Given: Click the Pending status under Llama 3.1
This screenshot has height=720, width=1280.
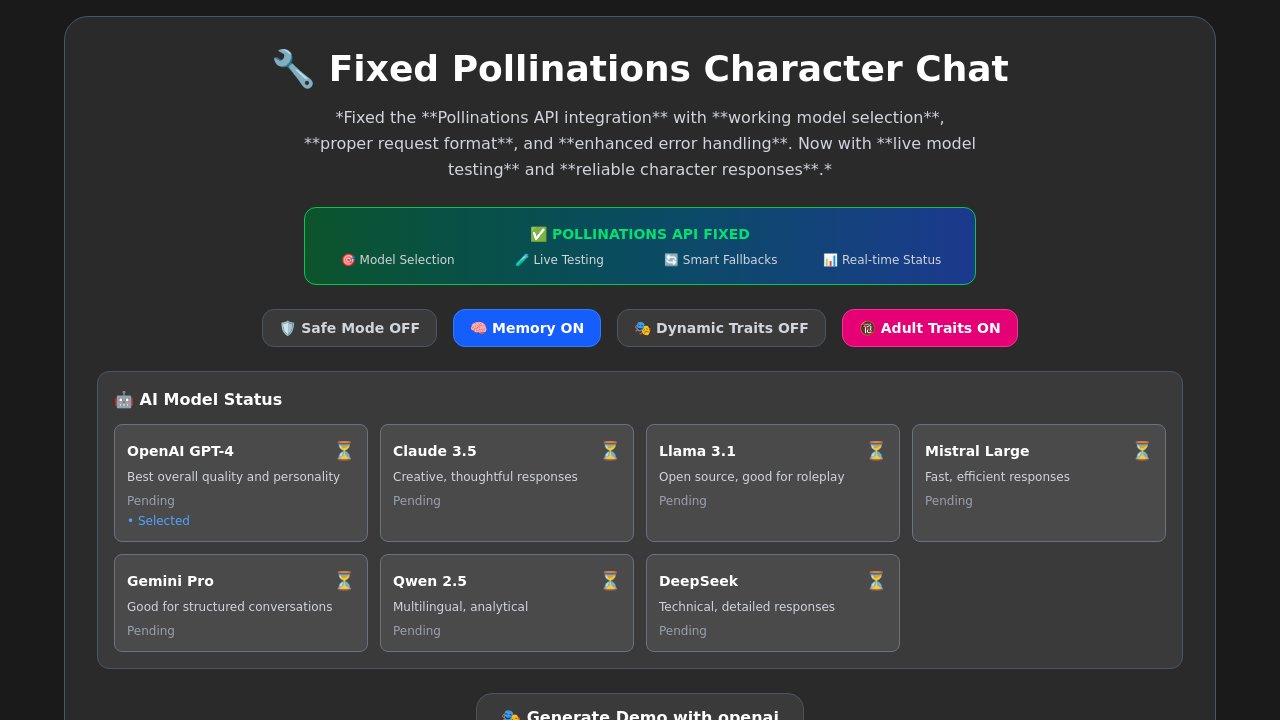Looking at the screenshot, I should pos(683,501).
